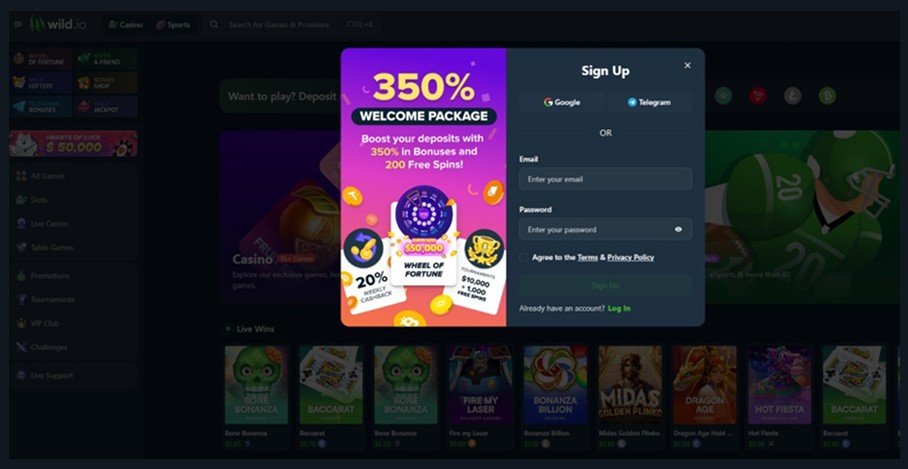Check the Agree to the Terms checkbox
Viewport: 908px width, 469px height.
pyautogui.click(x=523, y=257)
